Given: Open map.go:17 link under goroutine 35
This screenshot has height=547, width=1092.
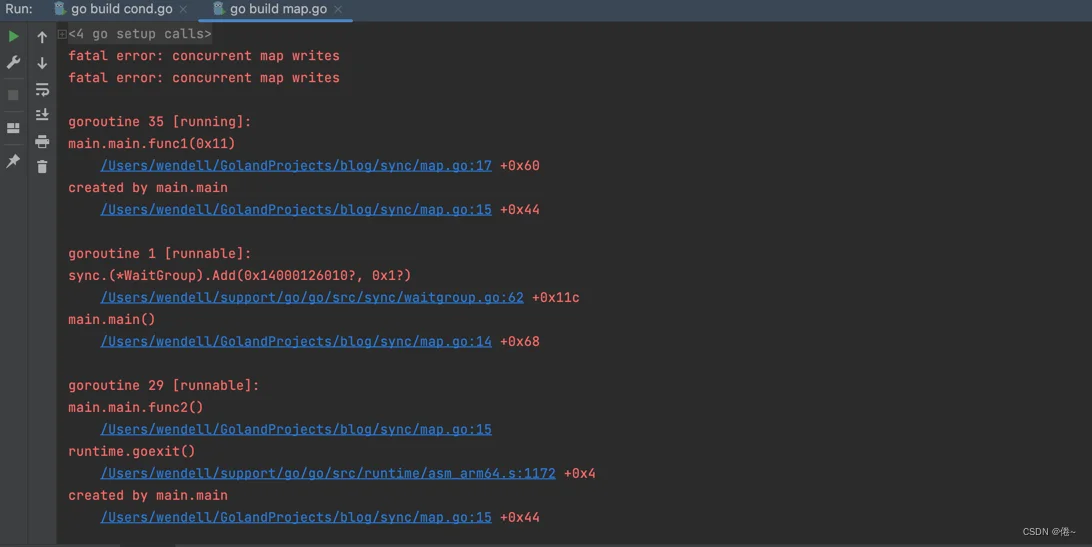Looking at the screenshot, I should [x=295, y=166].
